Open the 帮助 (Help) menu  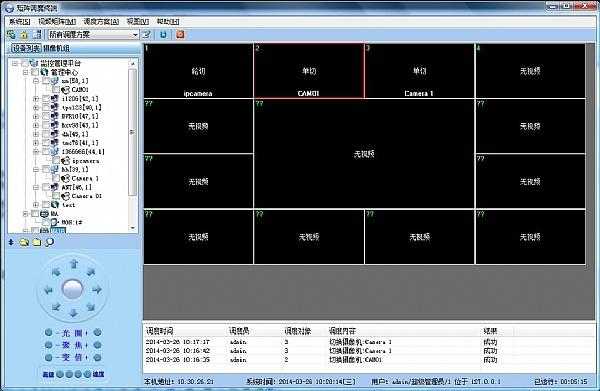pos(168,21)
